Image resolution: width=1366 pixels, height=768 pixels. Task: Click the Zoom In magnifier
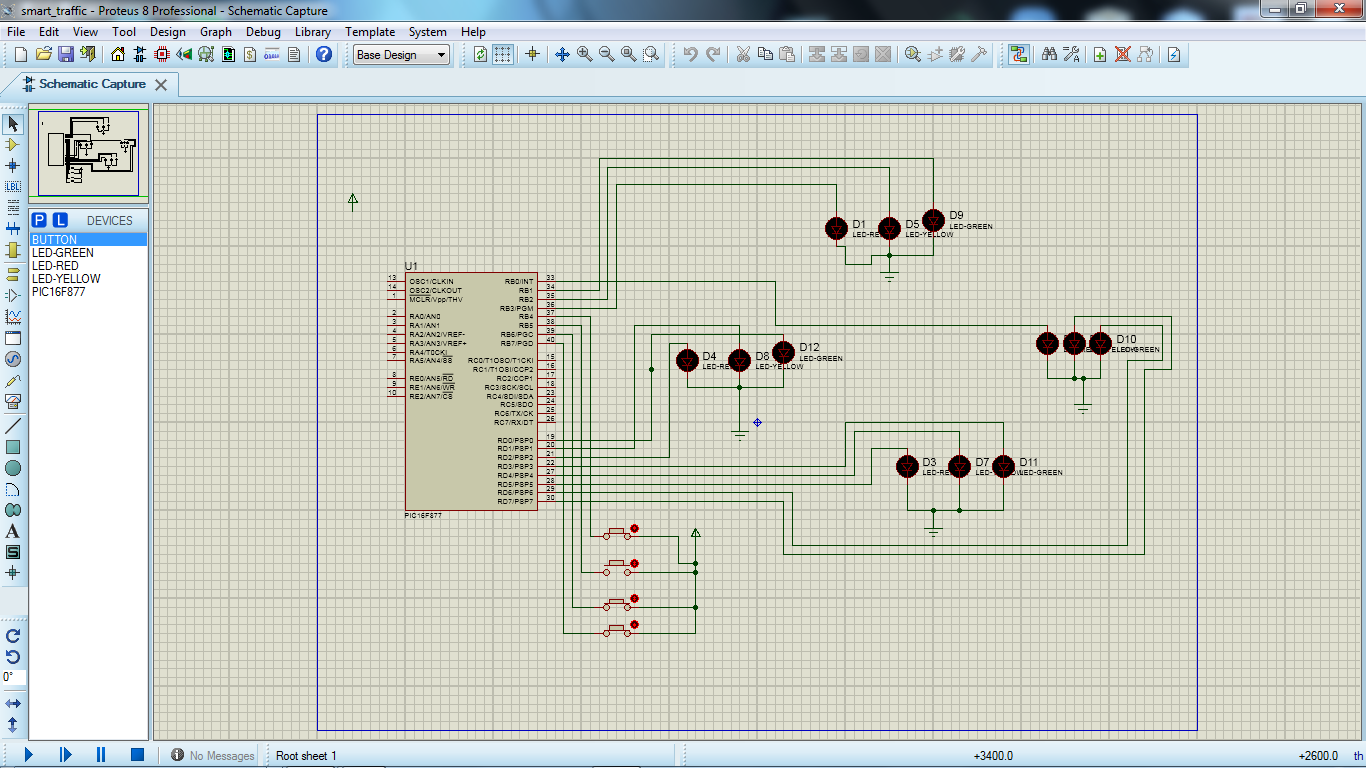coord(584,54)
